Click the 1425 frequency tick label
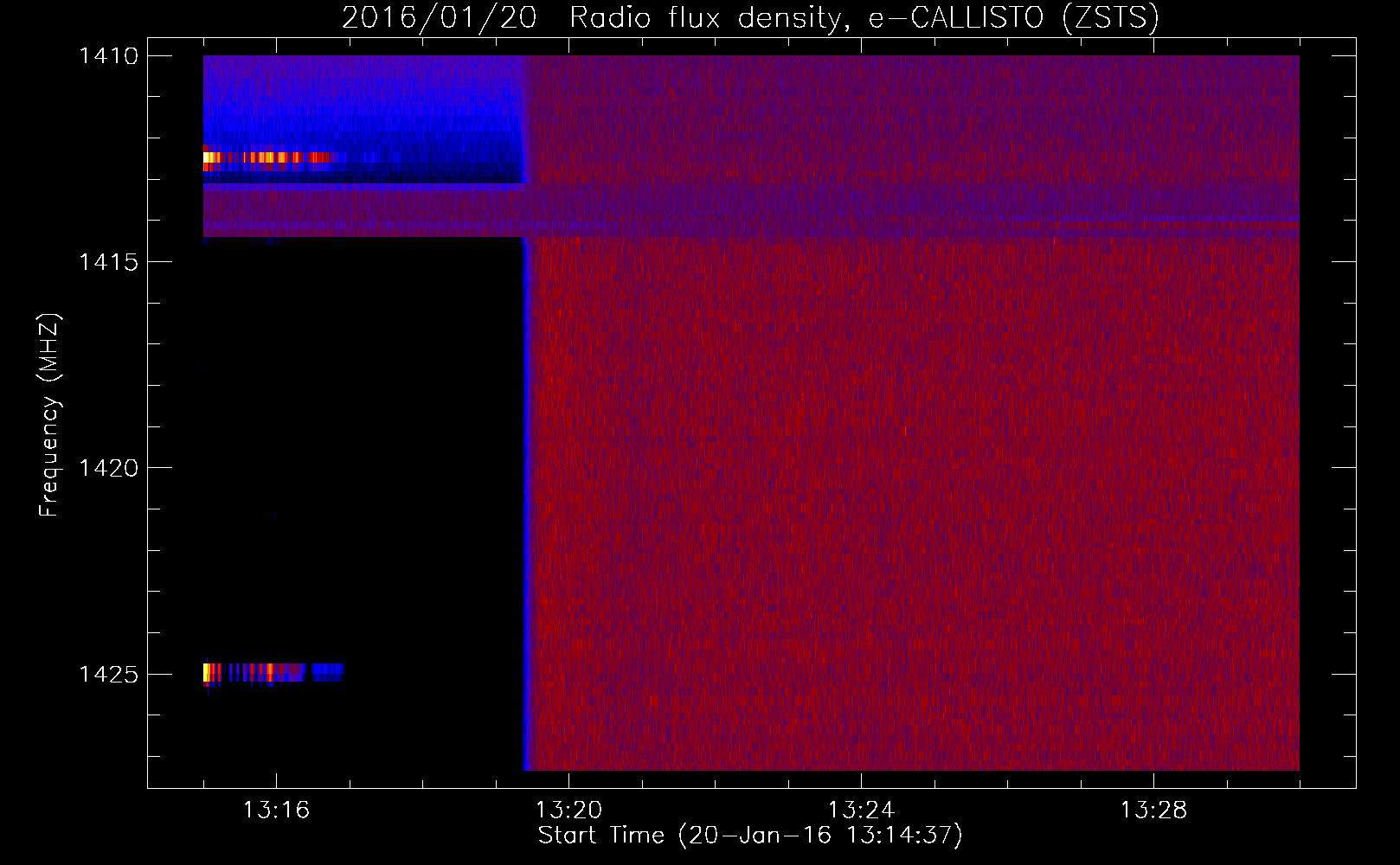 tap(108, 674)
